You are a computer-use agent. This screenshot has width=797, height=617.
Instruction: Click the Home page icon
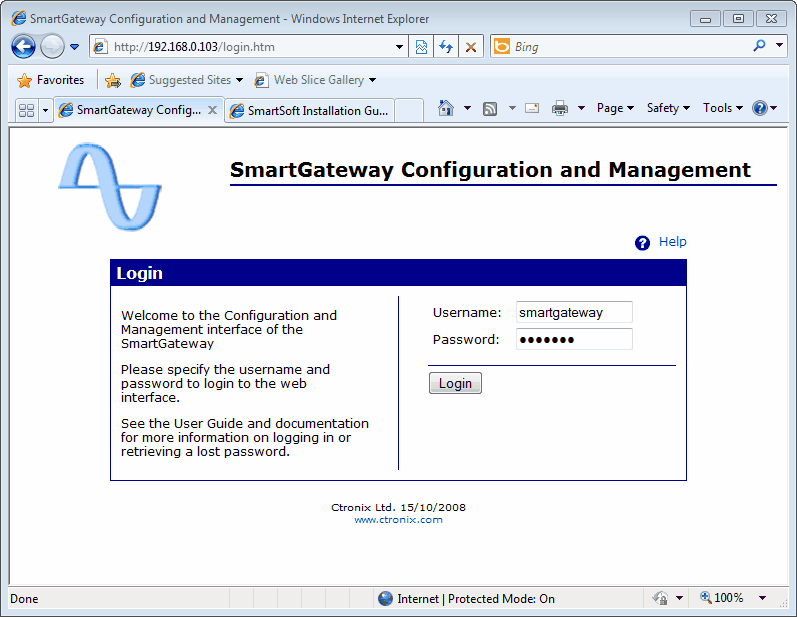[446, 108]
